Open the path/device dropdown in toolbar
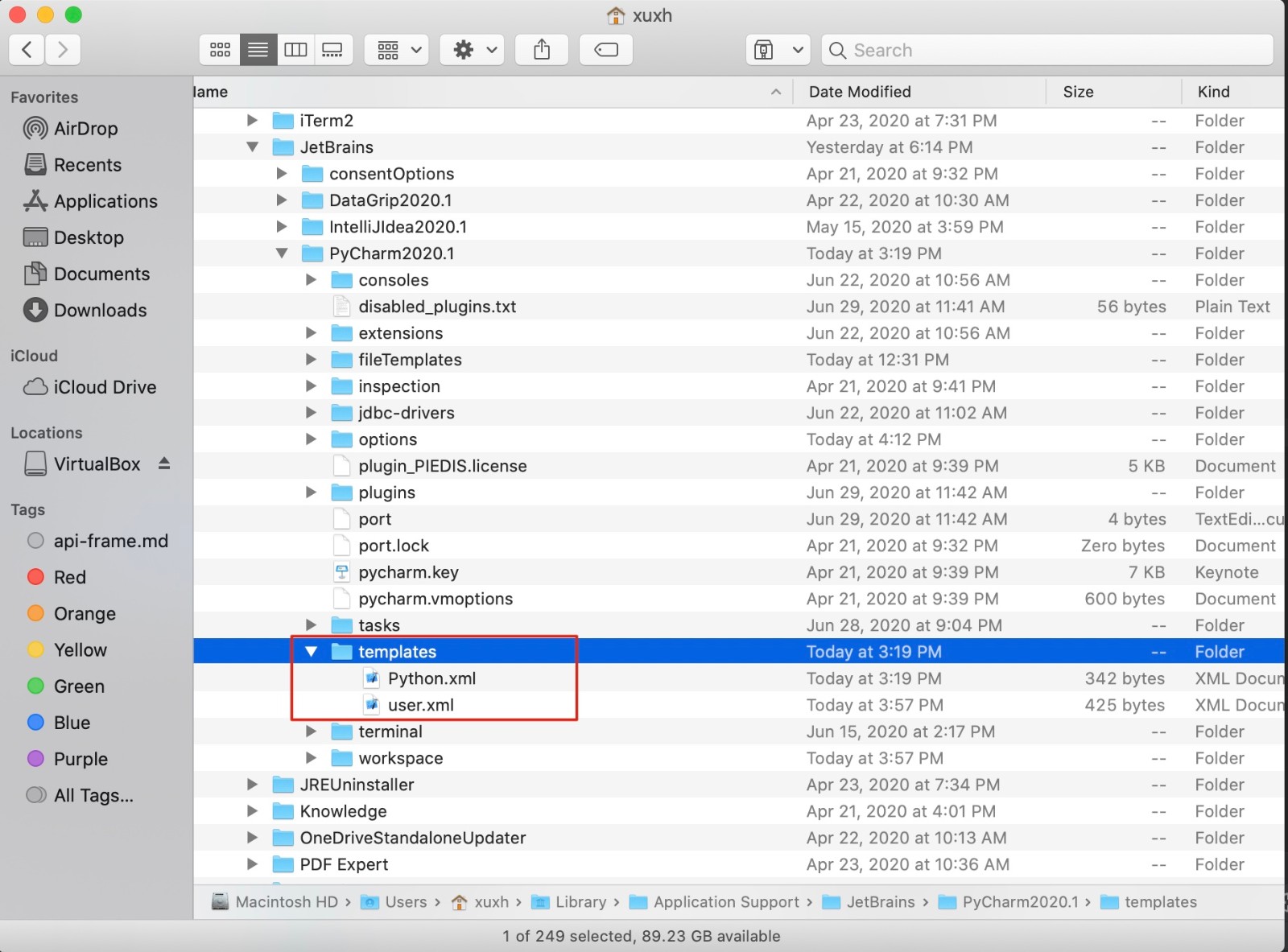The image size is (1288, 952). 778,50
